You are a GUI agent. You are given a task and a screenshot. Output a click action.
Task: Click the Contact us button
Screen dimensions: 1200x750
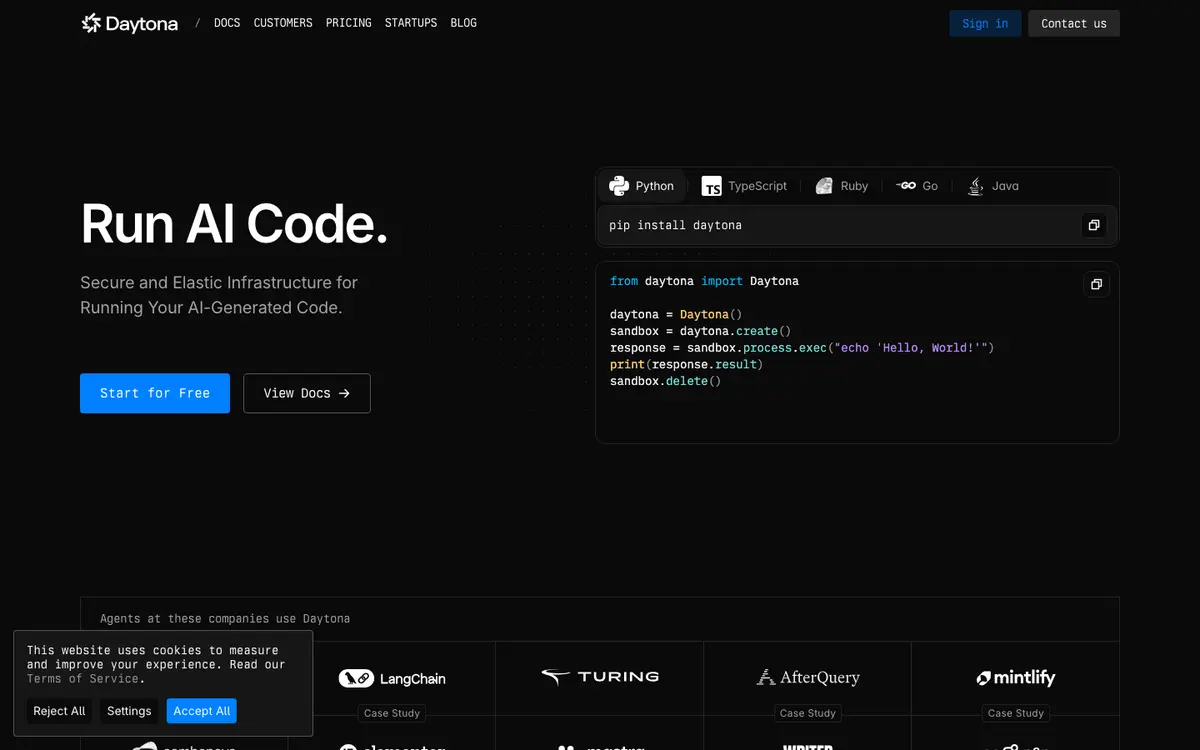point(1074,24)
